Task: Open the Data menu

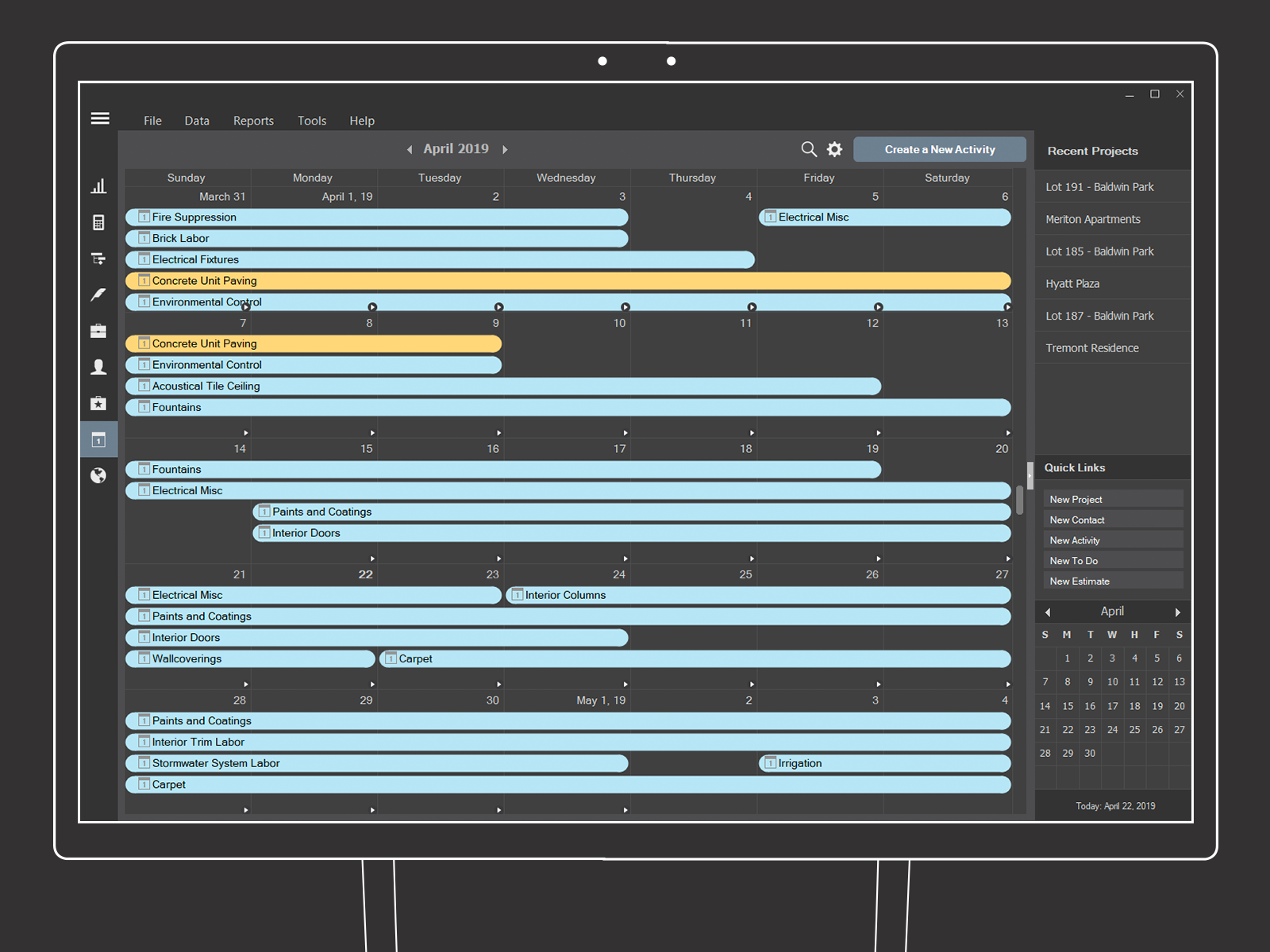Action: (197, 121)
